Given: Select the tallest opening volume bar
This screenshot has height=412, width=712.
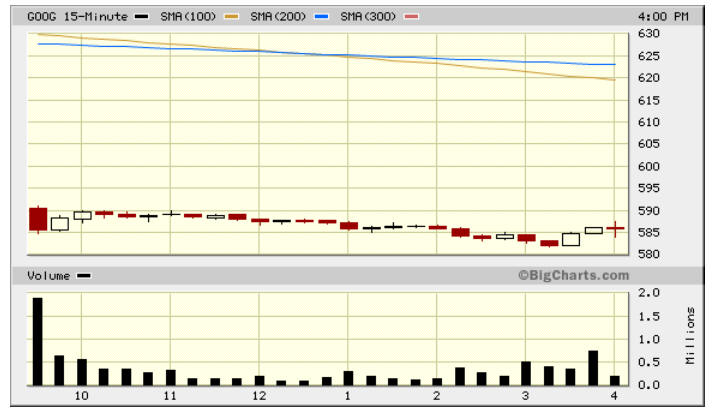Looking at the screenshot, I should [x=38, y=342].
